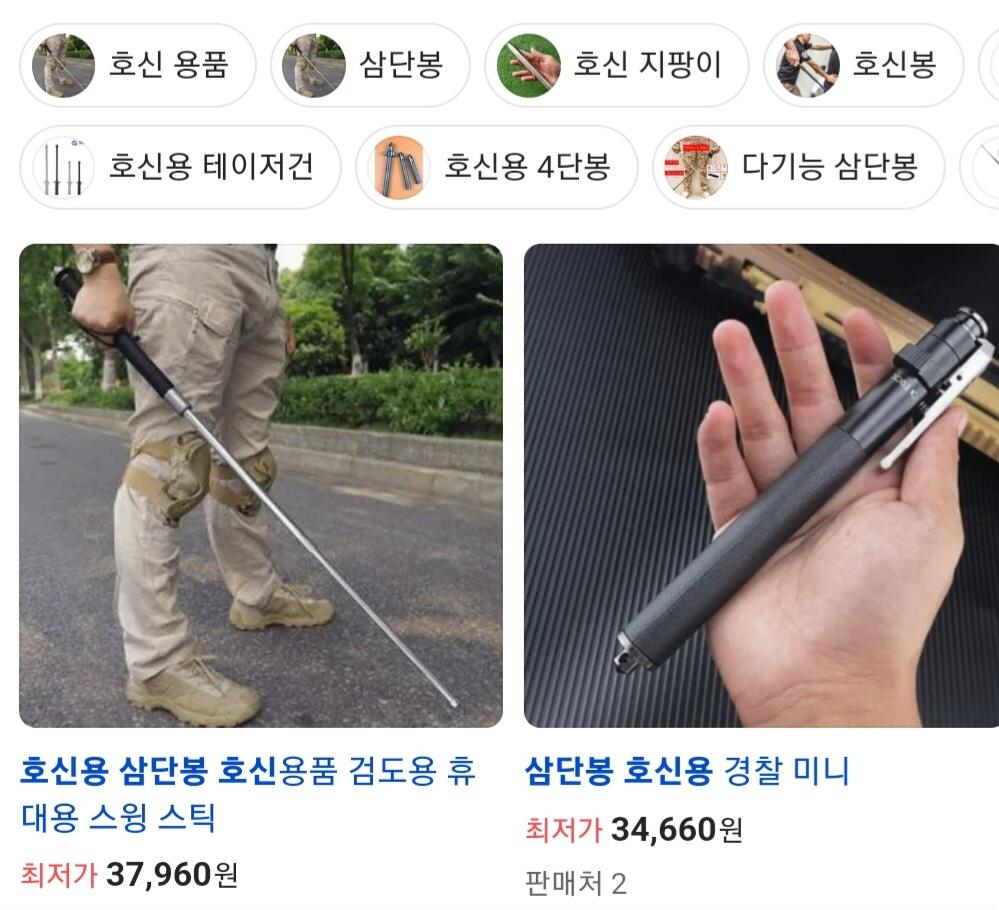This screenshot has width=999, height=910.
Task: Tap the 호신용 테이저건 chip thumbnail icon
Action: (x=63, y=167)
